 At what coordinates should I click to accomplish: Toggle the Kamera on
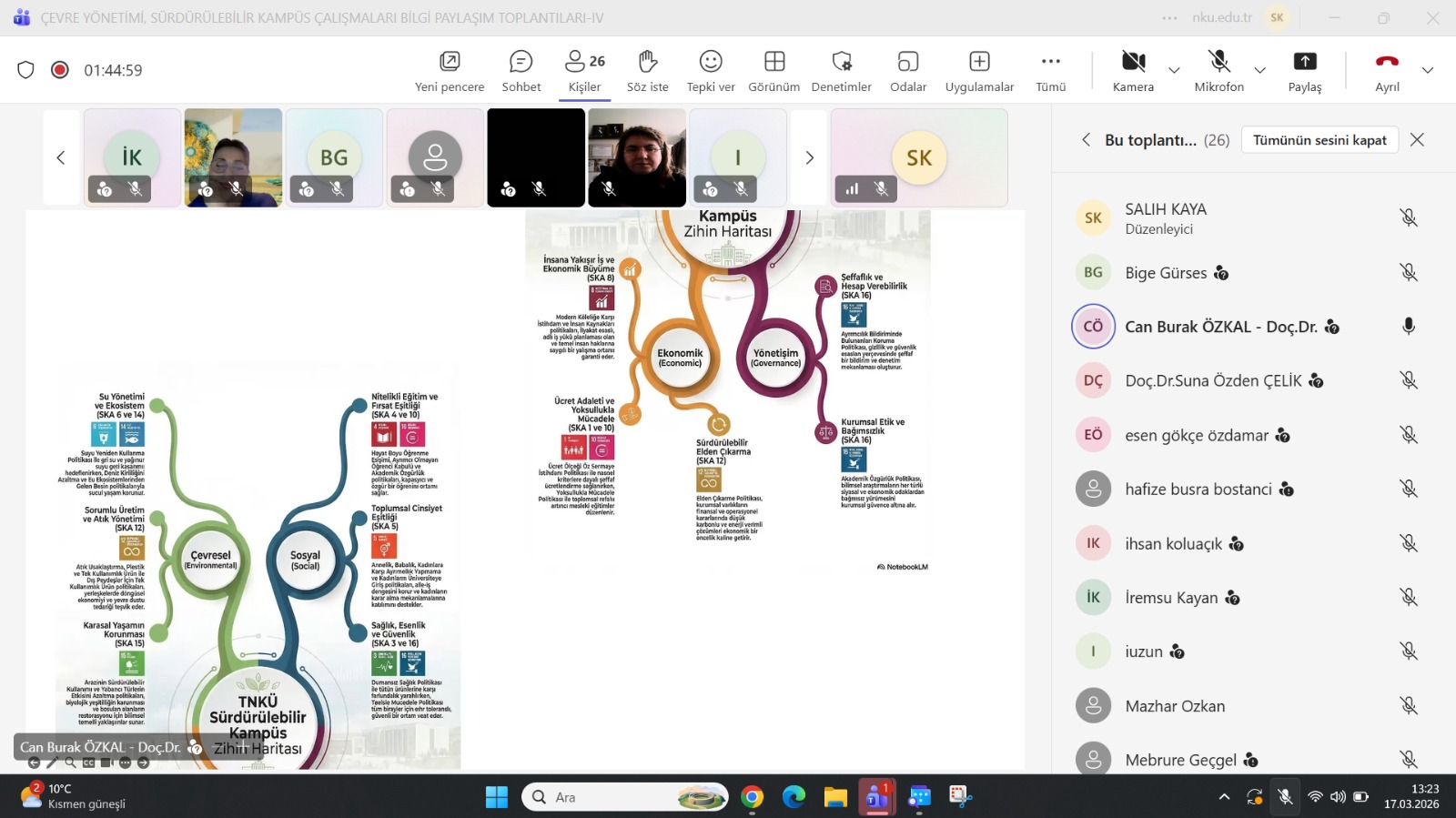[x=1133, y=70]
